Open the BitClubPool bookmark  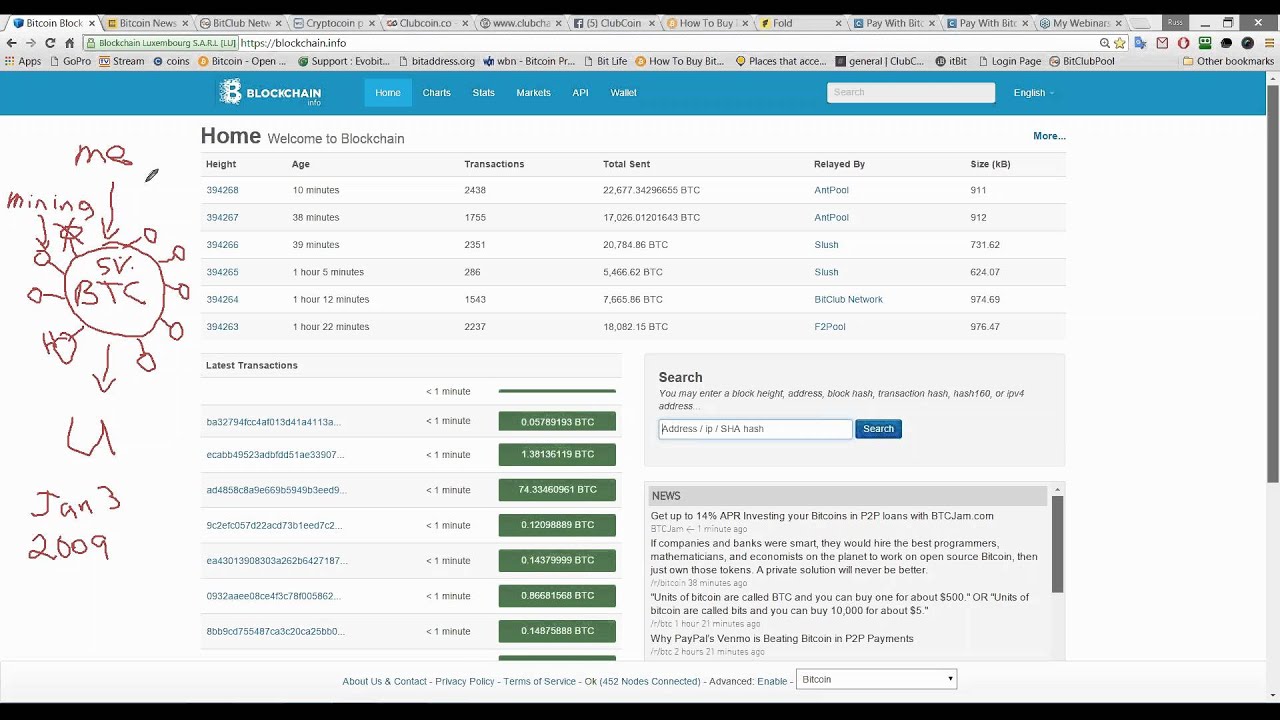coord(1081,61)
